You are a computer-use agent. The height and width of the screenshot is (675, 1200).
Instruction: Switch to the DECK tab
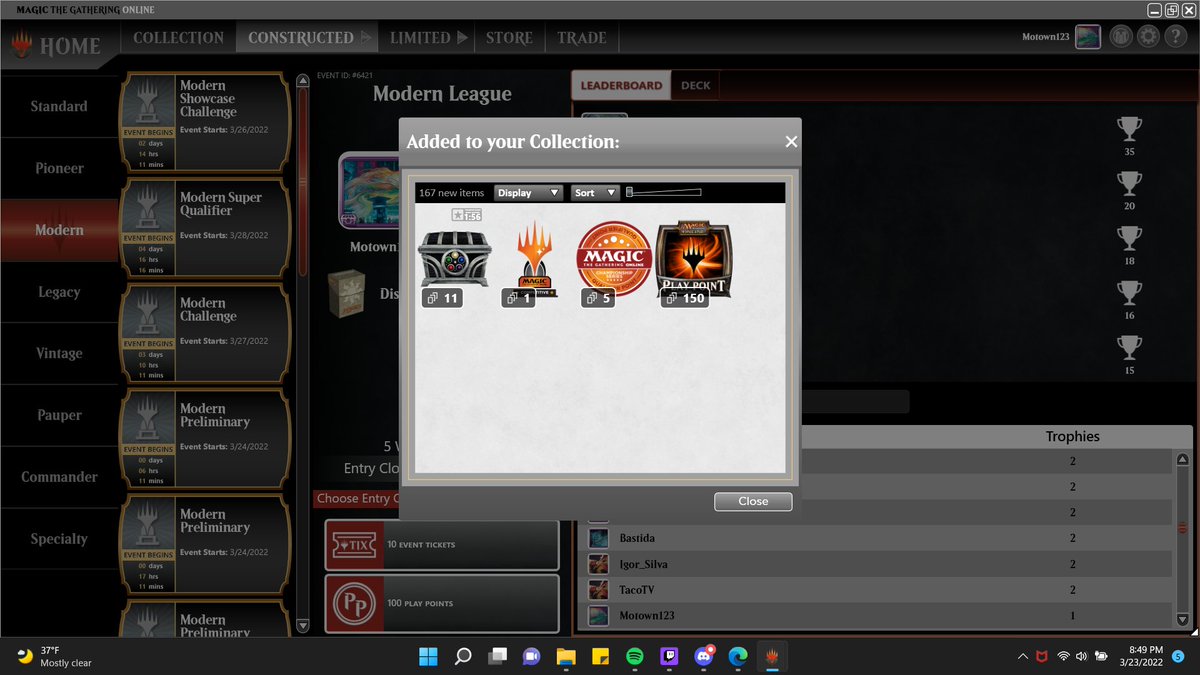[x=695, y=85]
